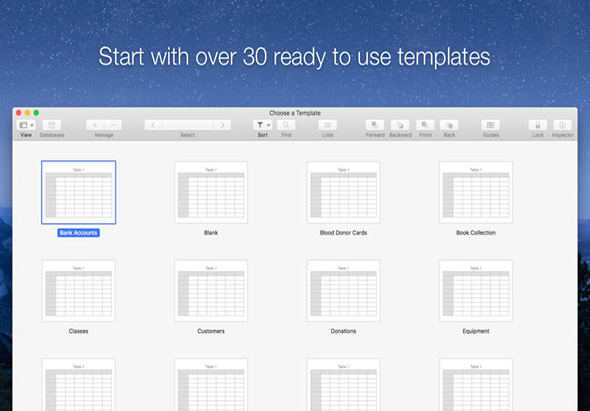Viewport: 590px width, 411px height.
Task: Select the Equipment template thumbnail
Action: [476, 291]
